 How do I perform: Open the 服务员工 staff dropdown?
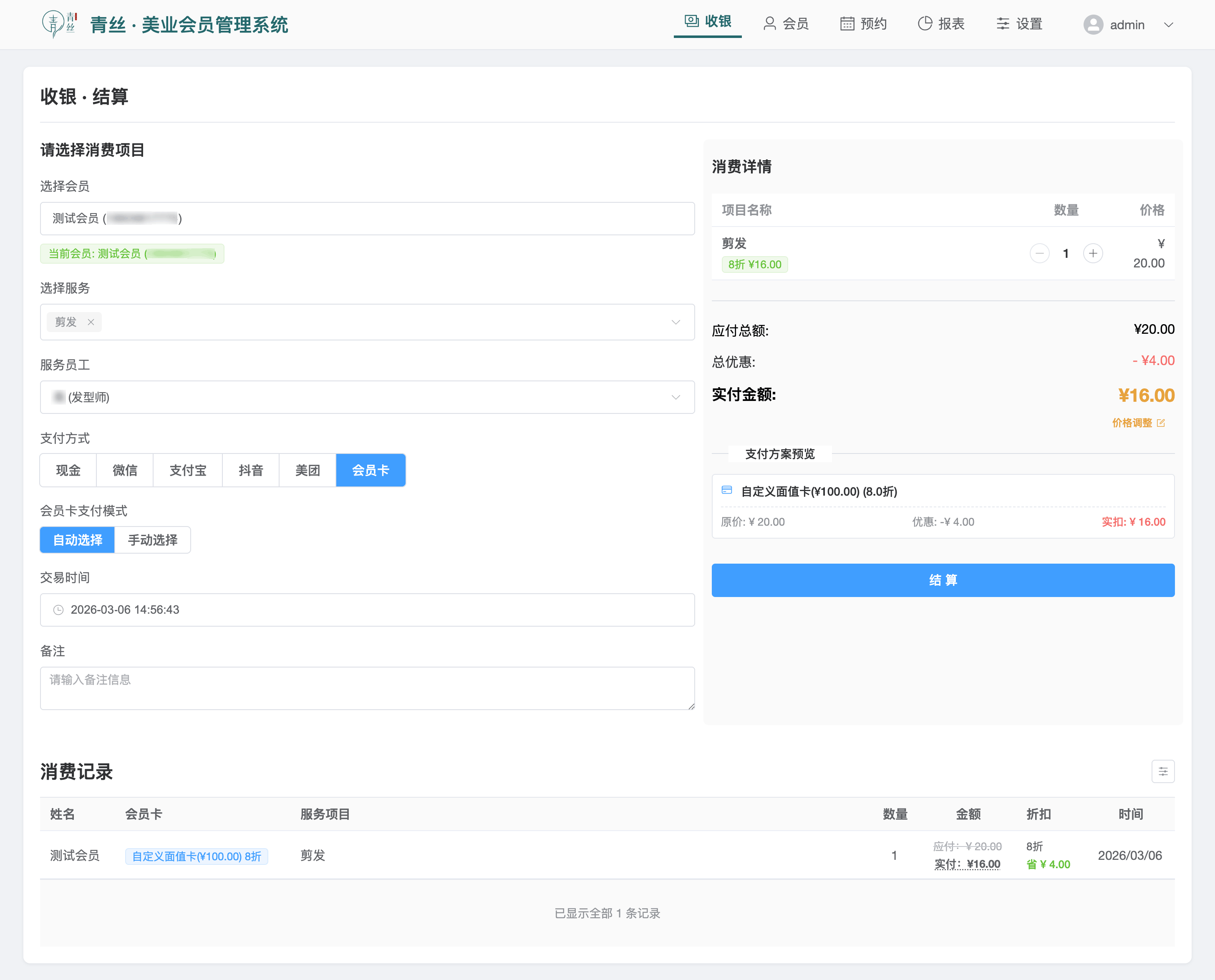[x=367, y=398]
